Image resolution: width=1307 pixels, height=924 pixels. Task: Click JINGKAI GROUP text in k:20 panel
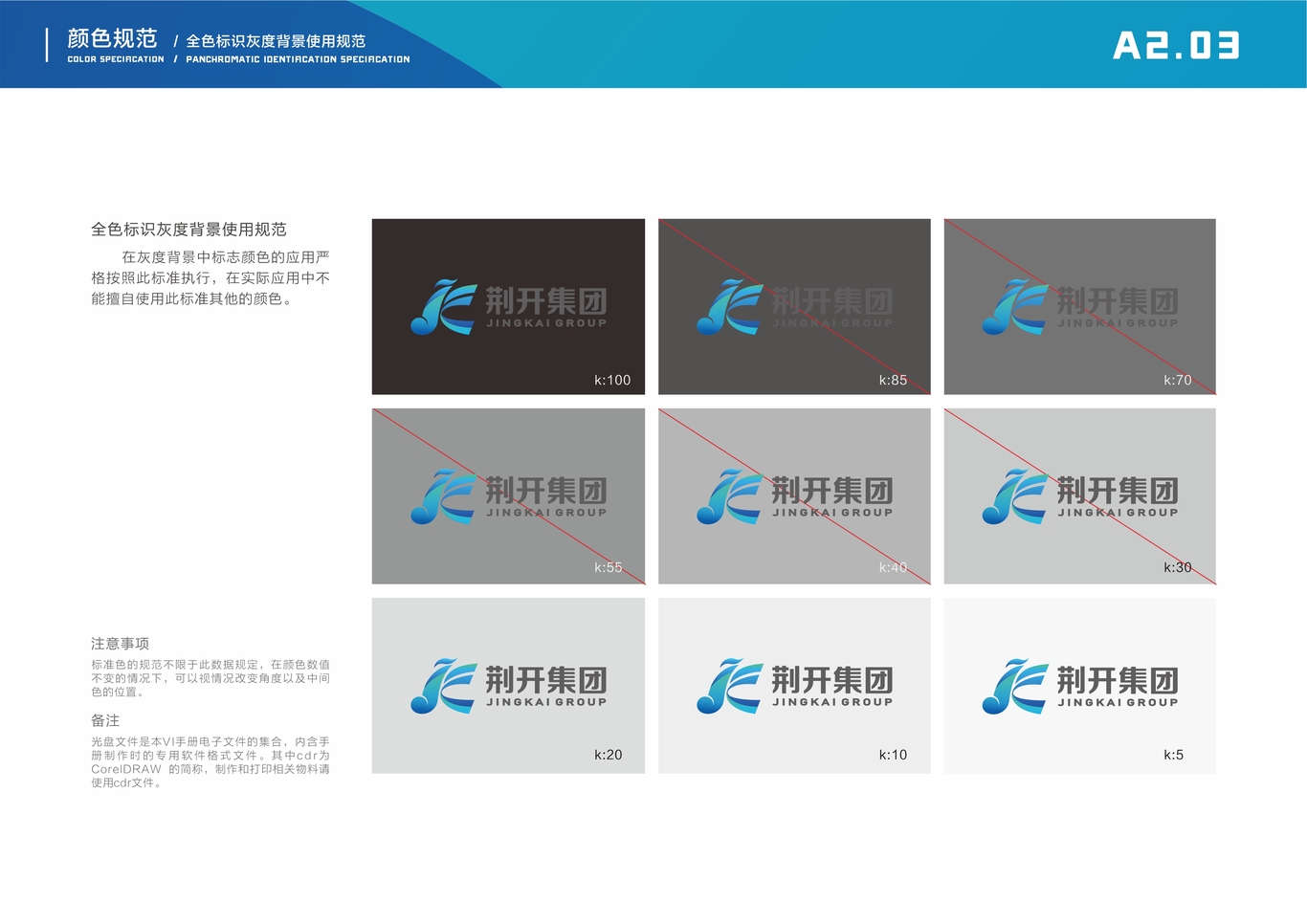pyautogui.click(x=546, y=702)
